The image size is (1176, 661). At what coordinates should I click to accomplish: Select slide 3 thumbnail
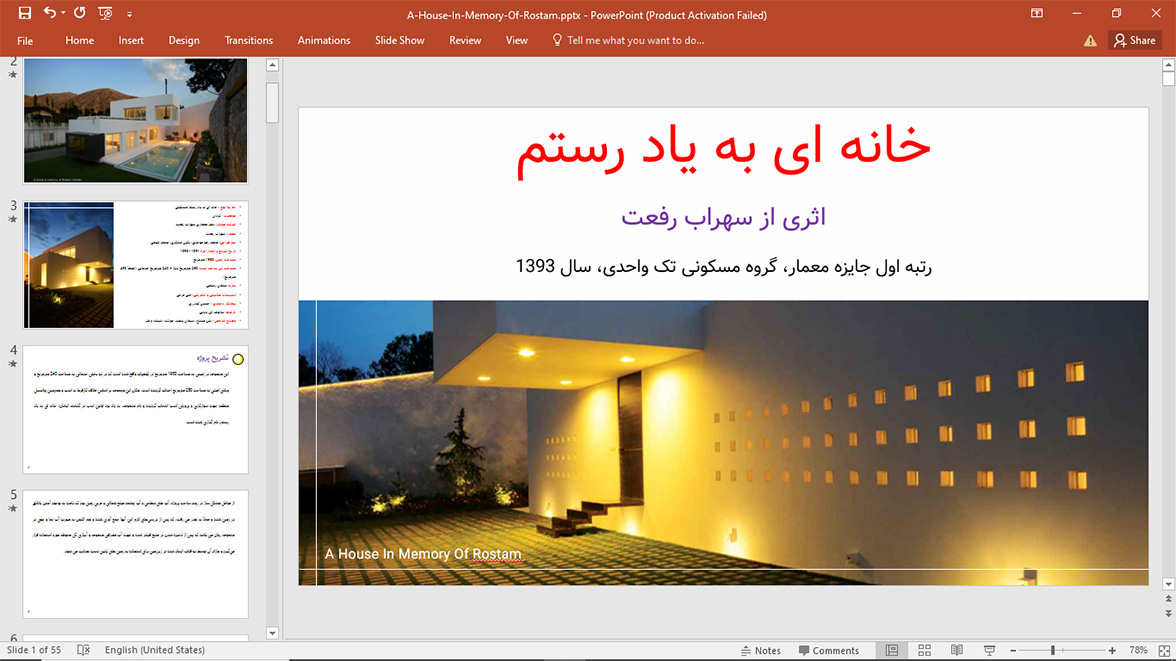click(x=136, y=265)
